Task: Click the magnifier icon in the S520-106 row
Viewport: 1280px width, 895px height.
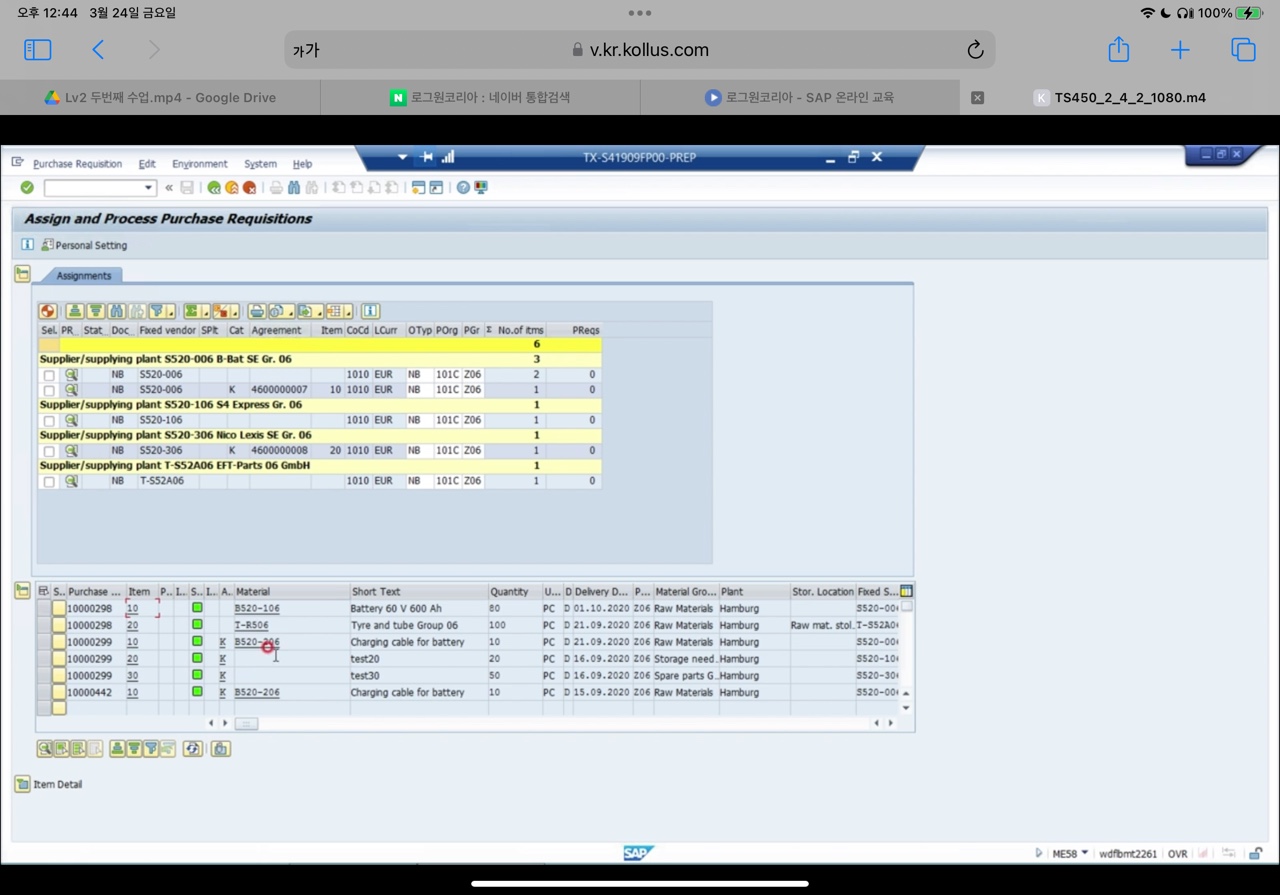Action: [x=71, y=420]
